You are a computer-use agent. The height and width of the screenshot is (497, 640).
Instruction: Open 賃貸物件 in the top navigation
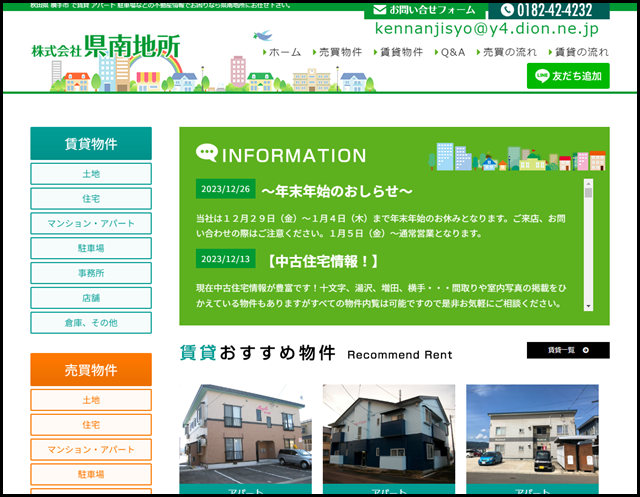point(398,52)
